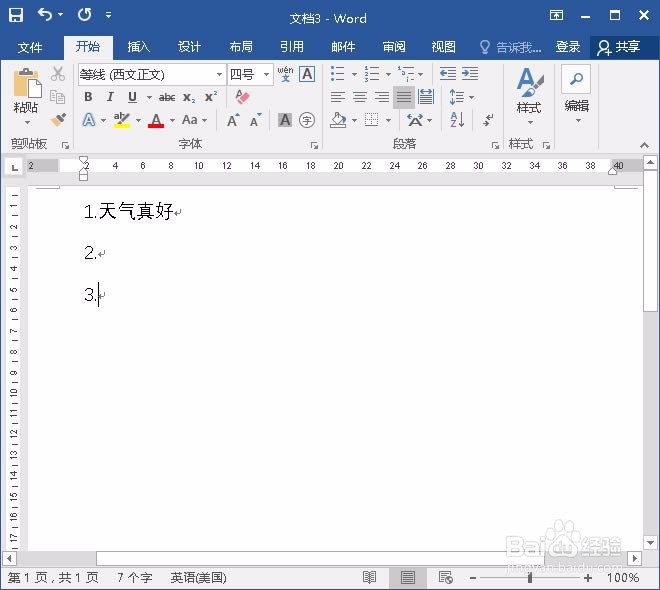Screen dimensions: 660x590
Task: Select the Format Painter brush
Action: tap(58, 120)
